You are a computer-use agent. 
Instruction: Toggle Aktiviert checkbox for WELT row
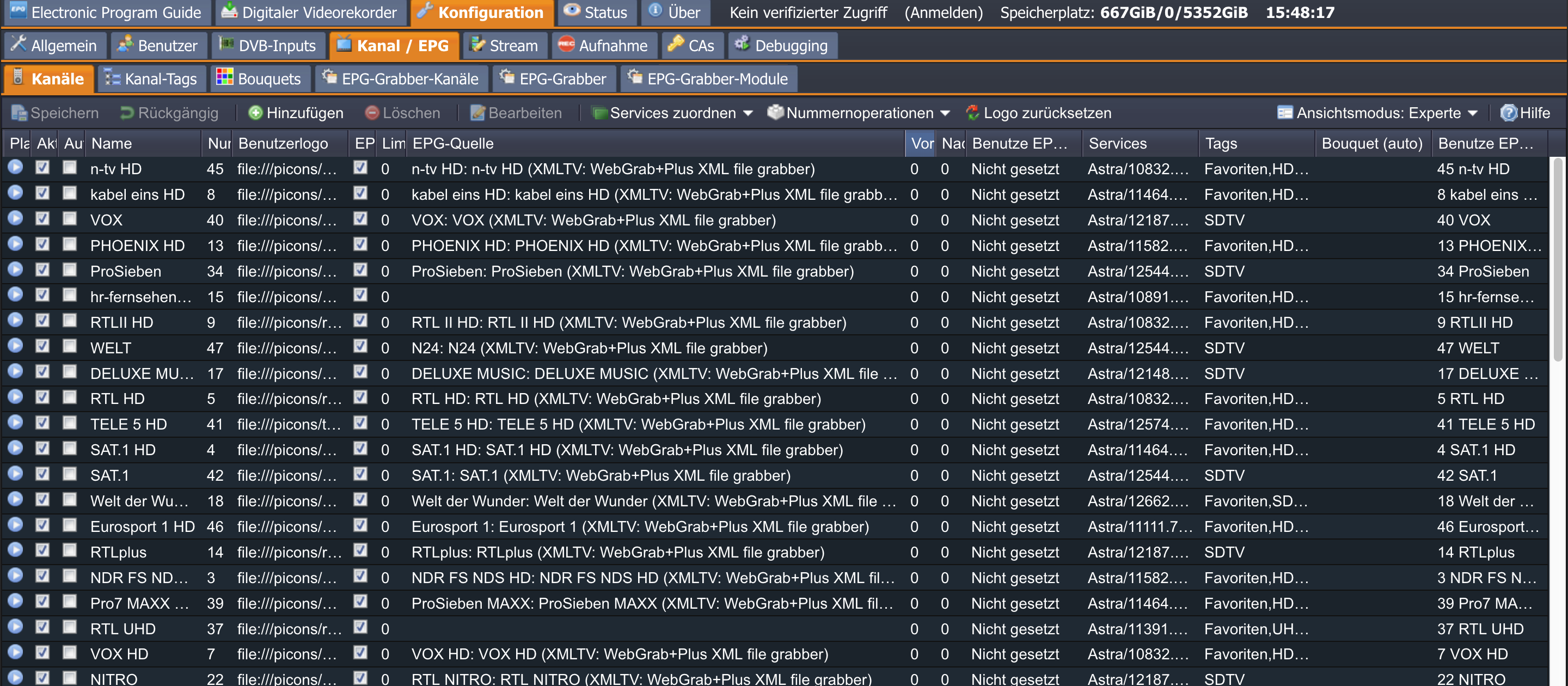click(42, 346)
